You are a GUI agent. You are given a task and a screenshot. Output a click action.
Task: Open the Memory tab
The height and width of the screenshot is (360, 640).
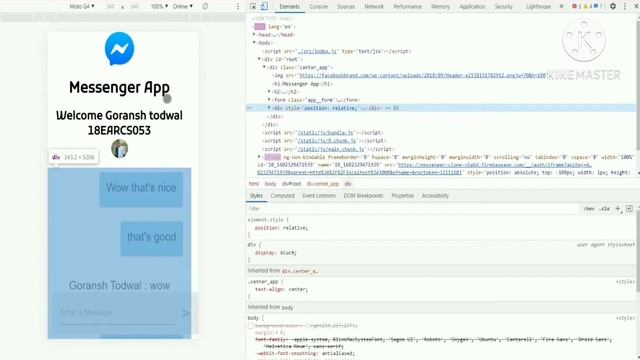point(440,7)
